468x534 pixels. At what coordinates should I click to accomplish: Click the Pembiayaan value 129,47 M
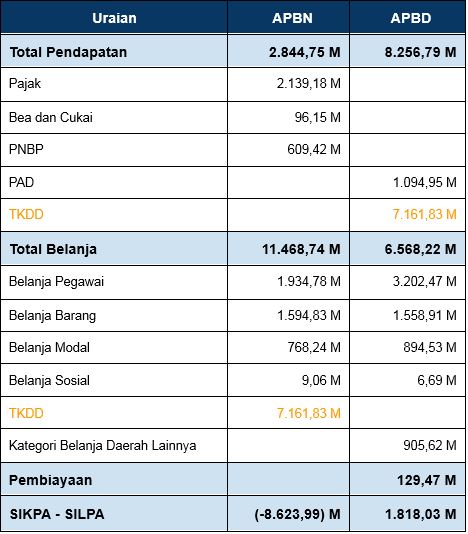[426, 481]
